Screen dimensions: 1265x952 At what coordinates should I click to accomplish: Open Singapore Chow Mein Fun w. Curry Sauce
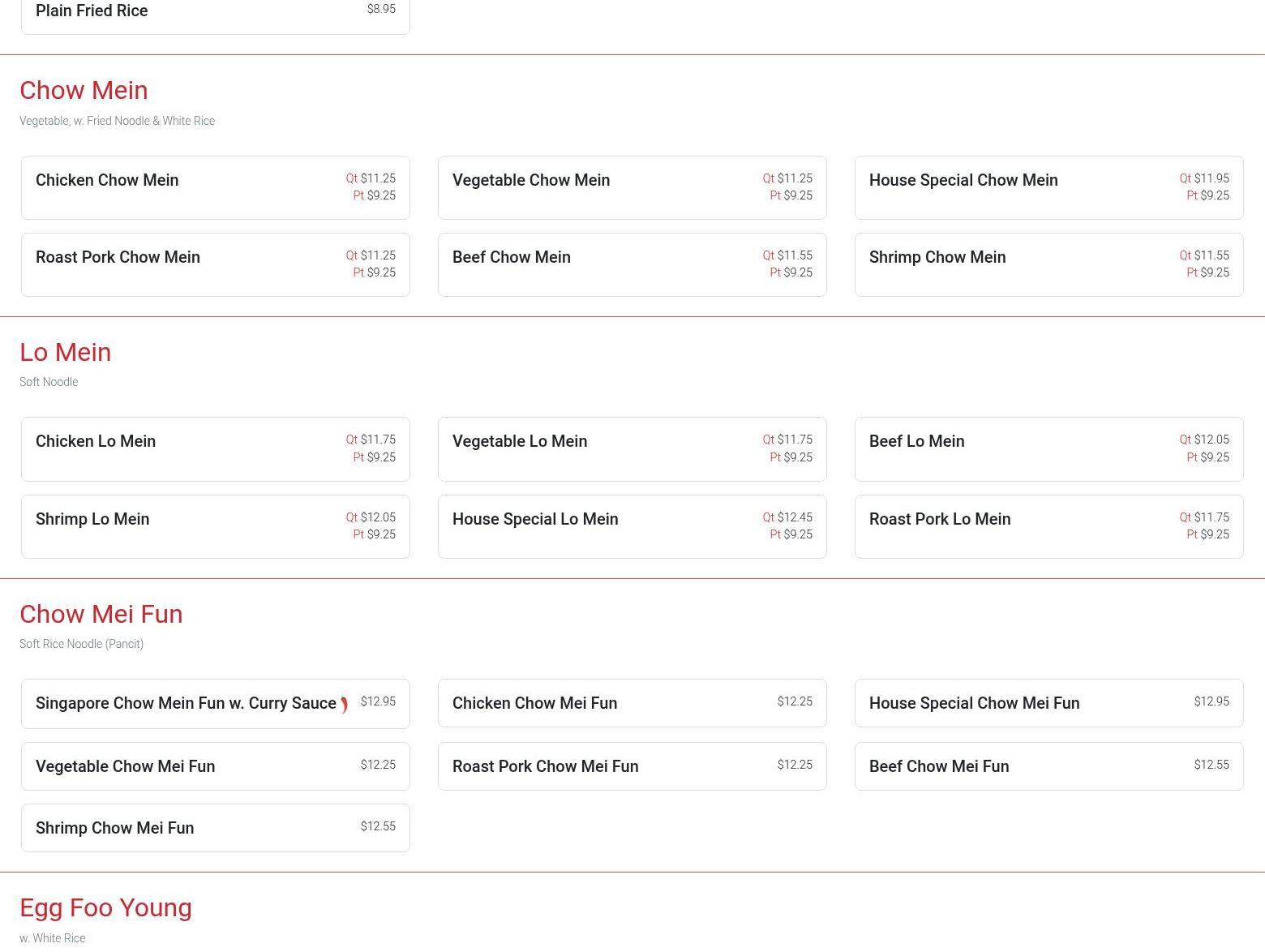(x=216, y=703)
